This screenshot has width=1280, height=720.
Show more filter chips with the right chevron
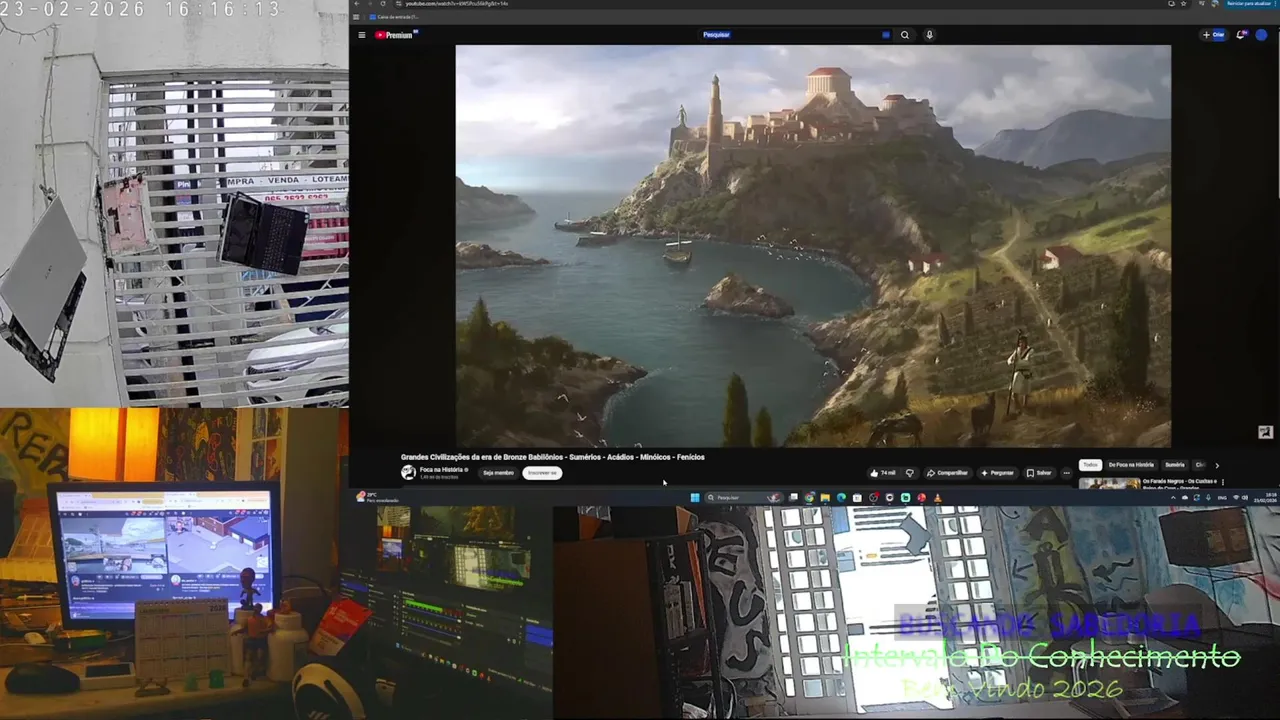[x=1217, y=465]
